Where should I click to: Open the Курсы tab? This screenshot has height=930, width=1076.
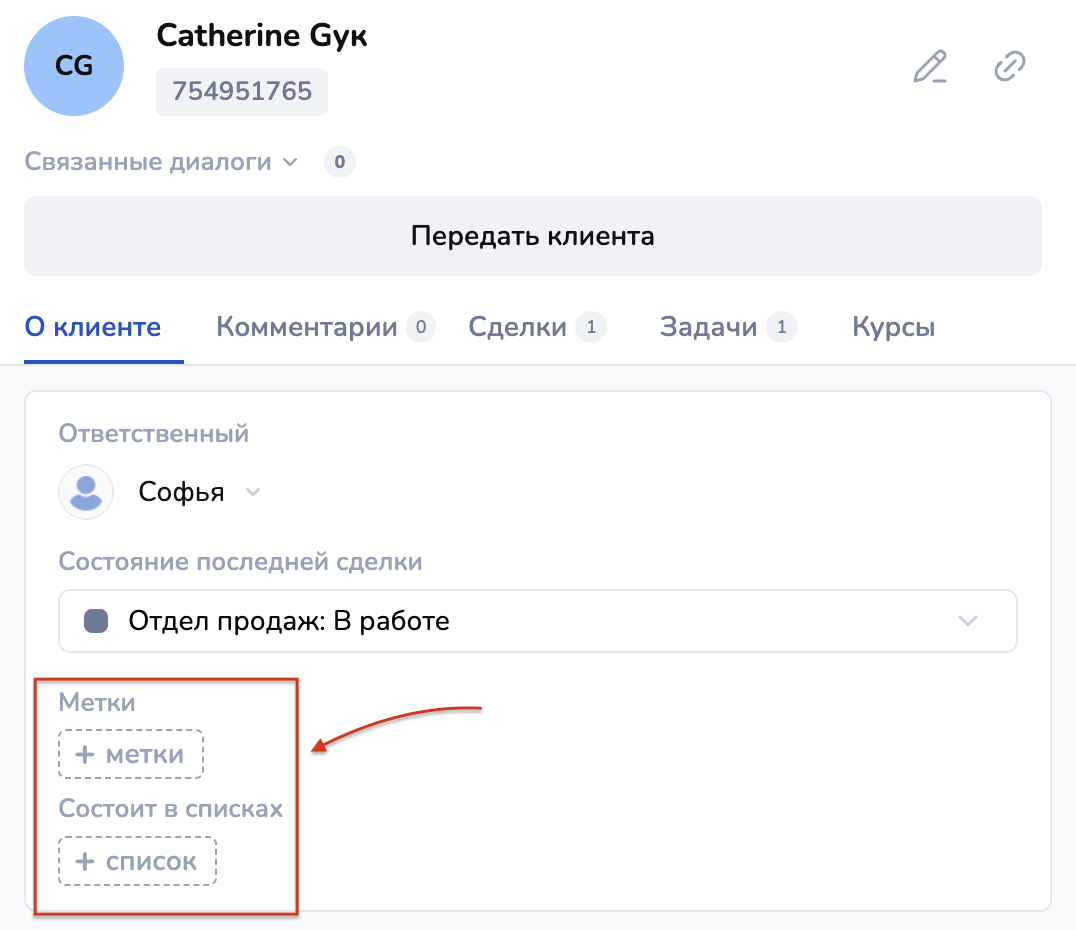click(x=893, y=327)
